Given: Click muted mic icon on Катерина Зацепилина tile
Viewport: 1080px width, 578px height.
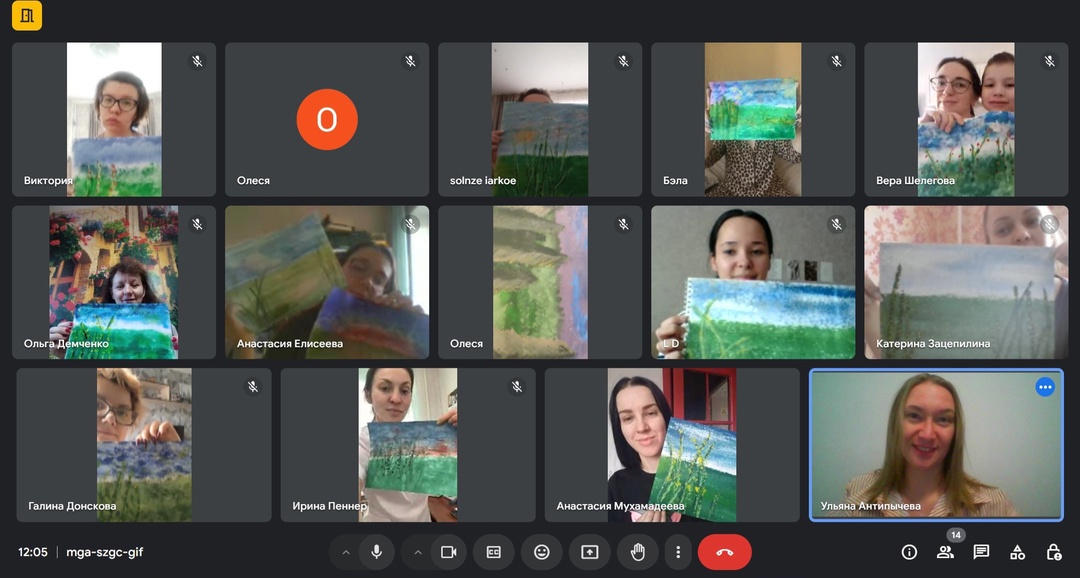Looking at the screenshot, I should tap(1050, 224).
